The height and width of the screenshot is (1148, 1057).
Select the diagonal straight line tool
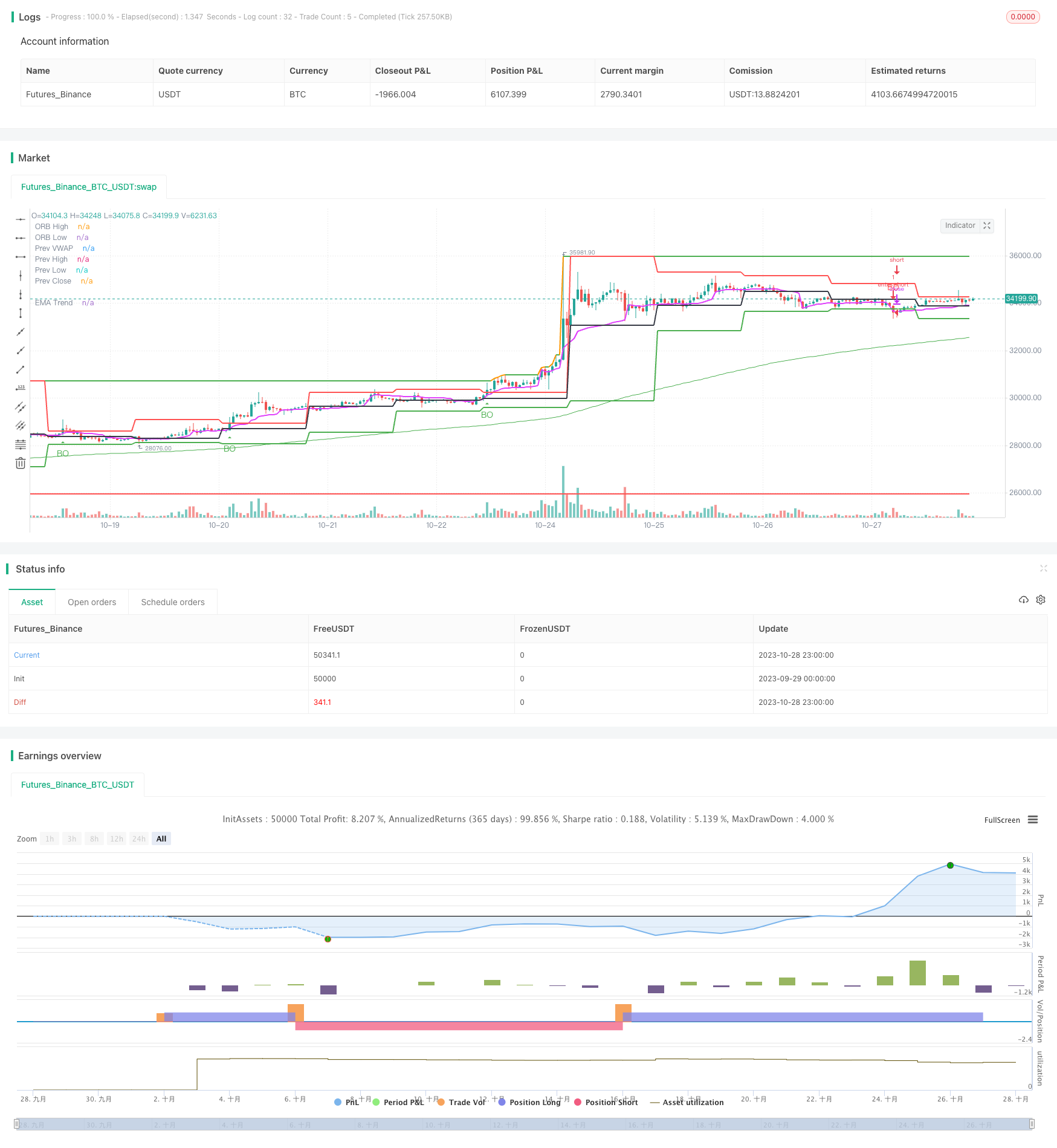point(21,332)
